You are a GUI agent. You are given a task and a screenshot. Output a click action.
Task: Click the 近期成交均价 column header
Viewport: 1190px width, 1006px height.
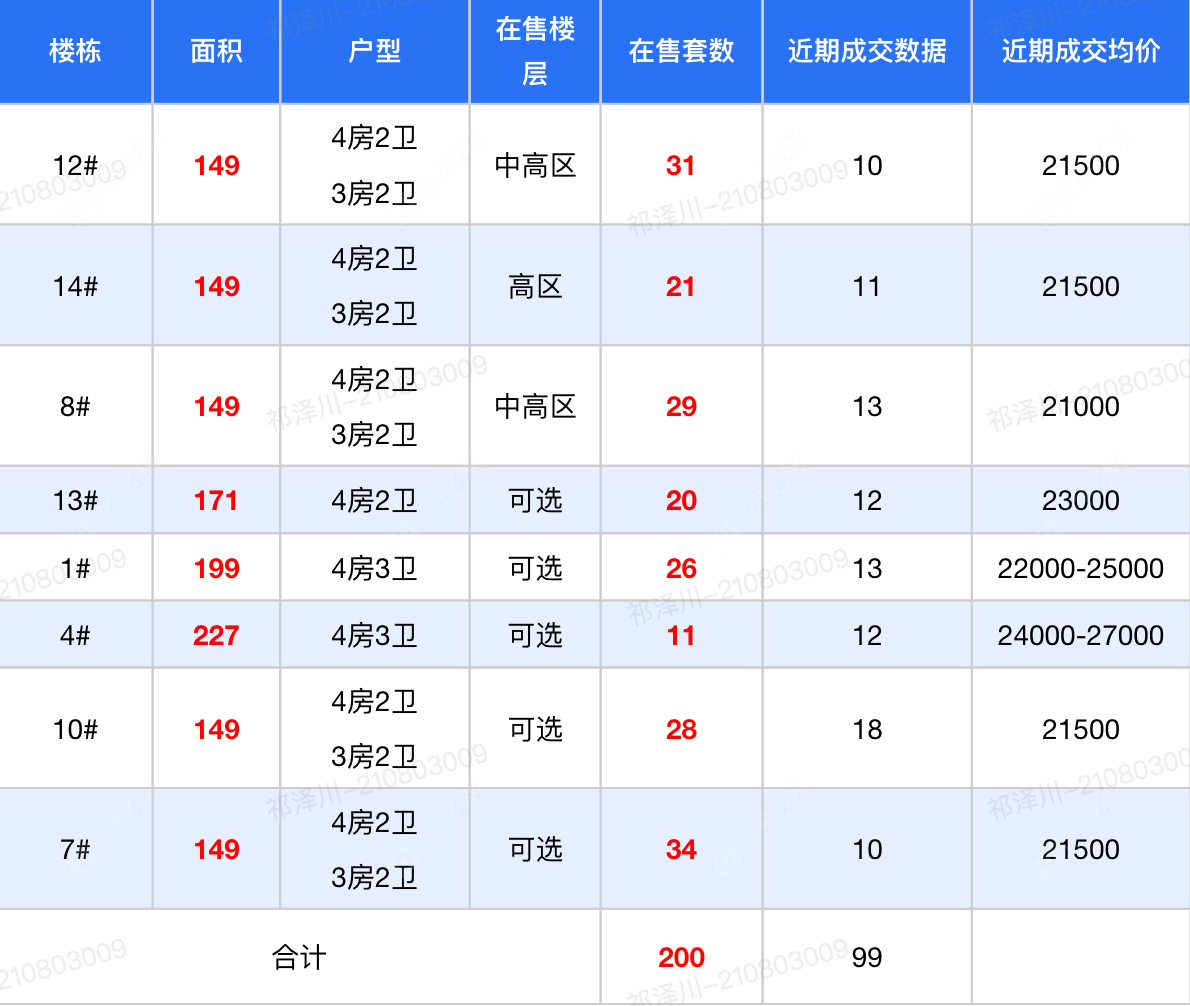tap(1080, 51)
